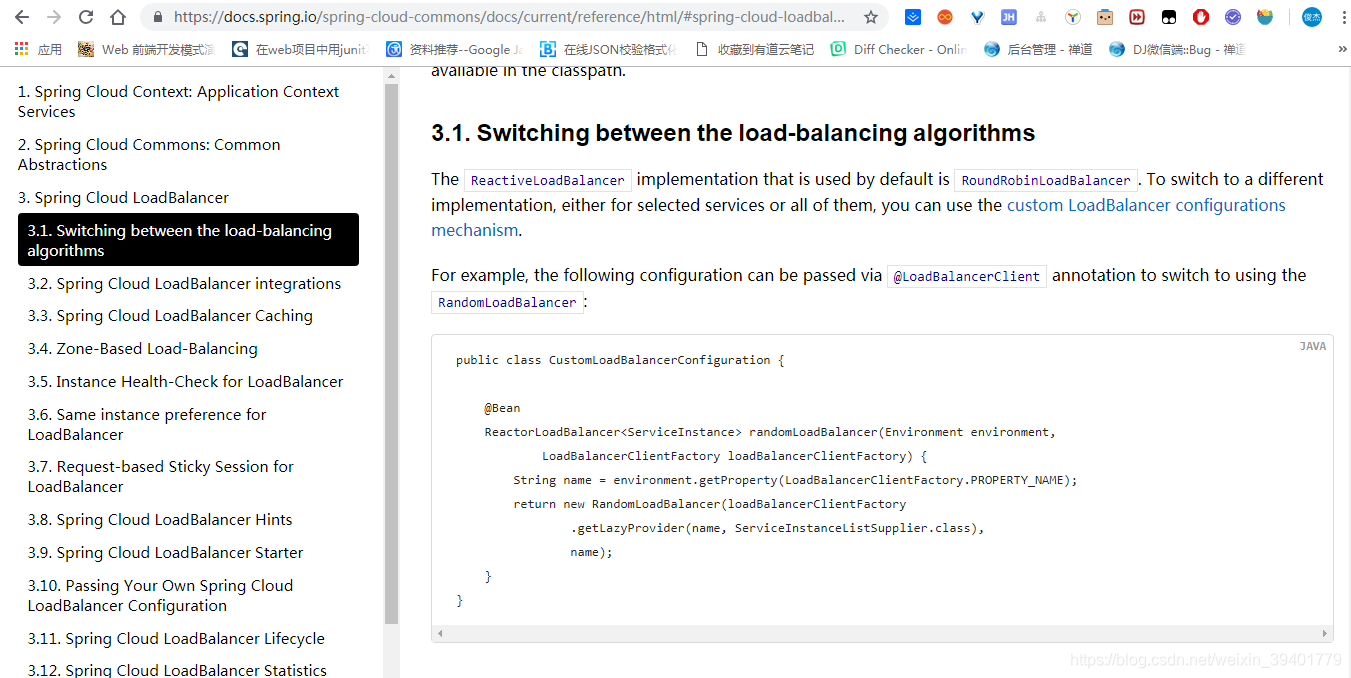Open the colorful Y circle extension
1351x678 pixels.
pos(1072,17)
